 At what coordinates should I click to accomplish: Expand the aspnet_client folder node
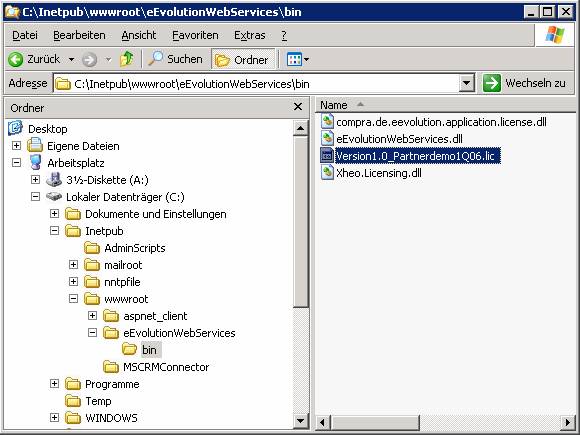(92, 316)
